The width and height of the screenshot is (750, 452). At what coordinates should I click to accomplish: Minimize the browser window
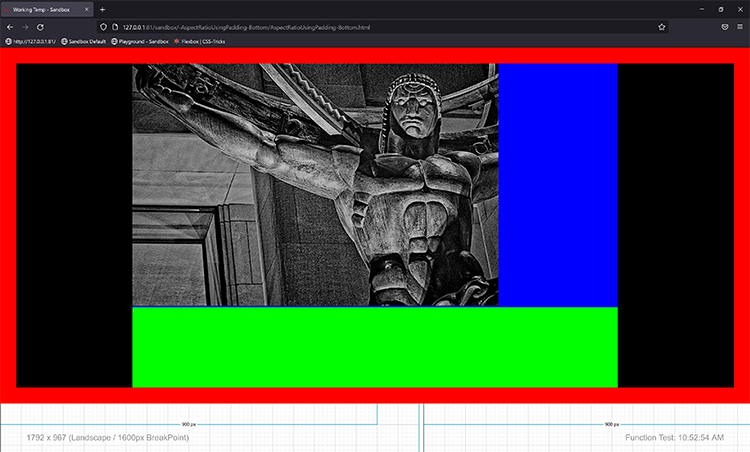click(702, 10)
